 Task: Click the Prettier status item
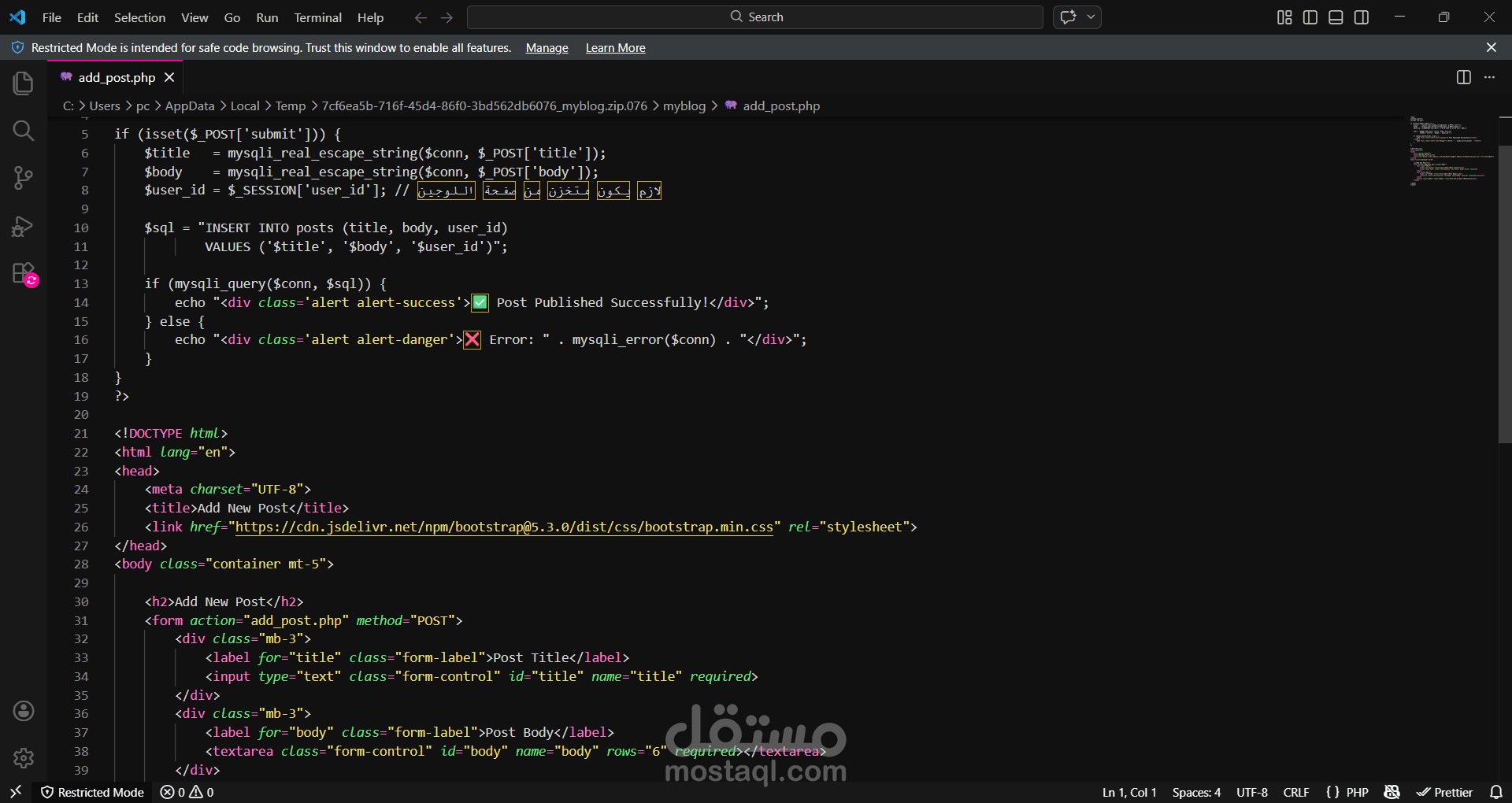(1445, 792)
